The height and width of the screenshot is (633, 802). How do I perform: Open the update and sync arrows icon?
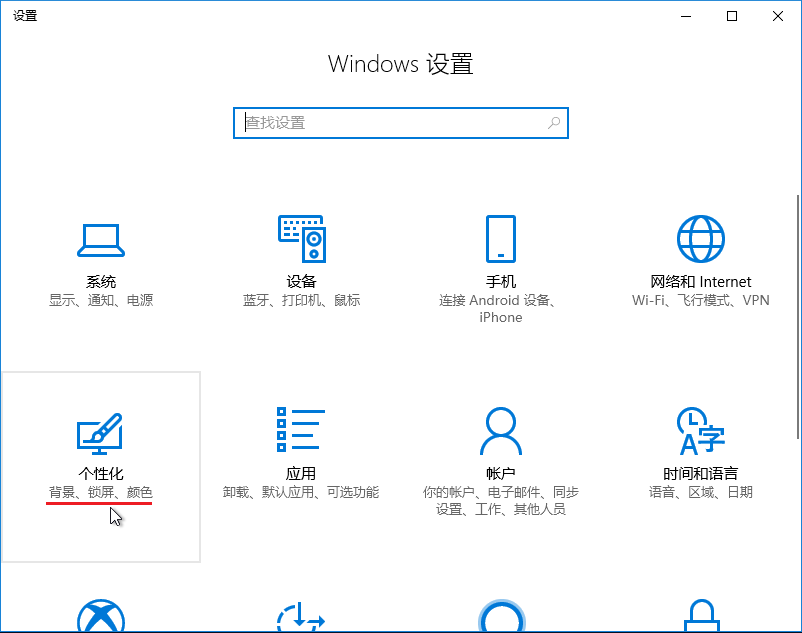[x=301, y=617]
